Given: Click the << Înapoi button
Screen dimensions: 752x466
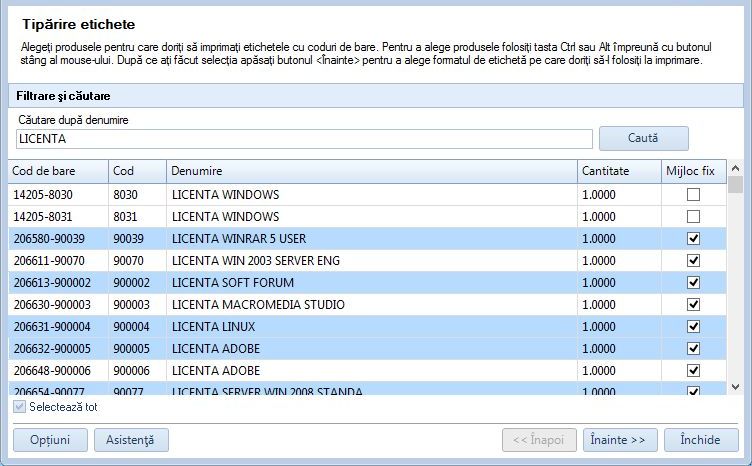Looking at the screenshot, I should (x=539, y=440).
